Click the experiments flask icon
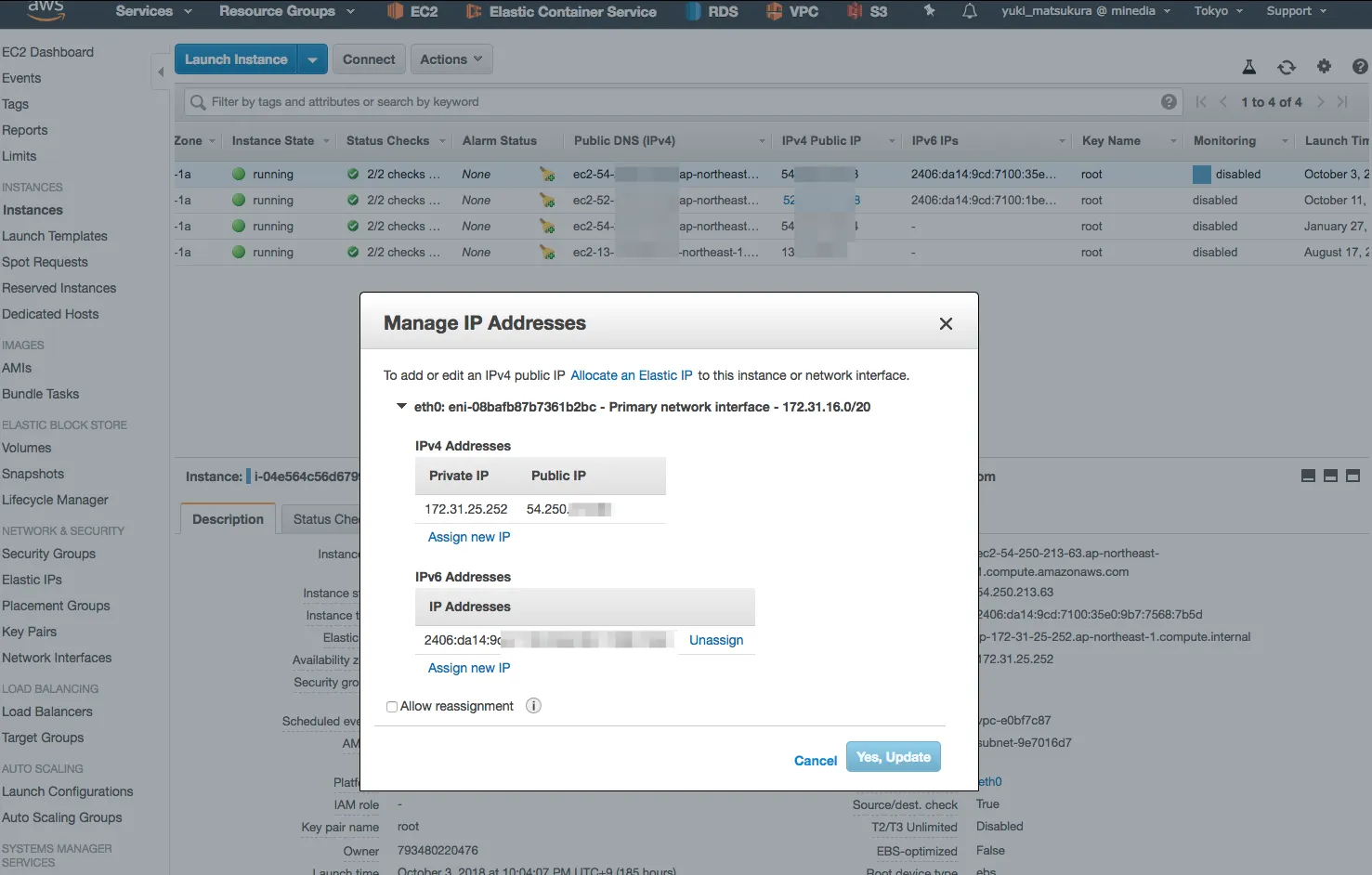Screen dimensions: 1372x875 point(1249,67)
